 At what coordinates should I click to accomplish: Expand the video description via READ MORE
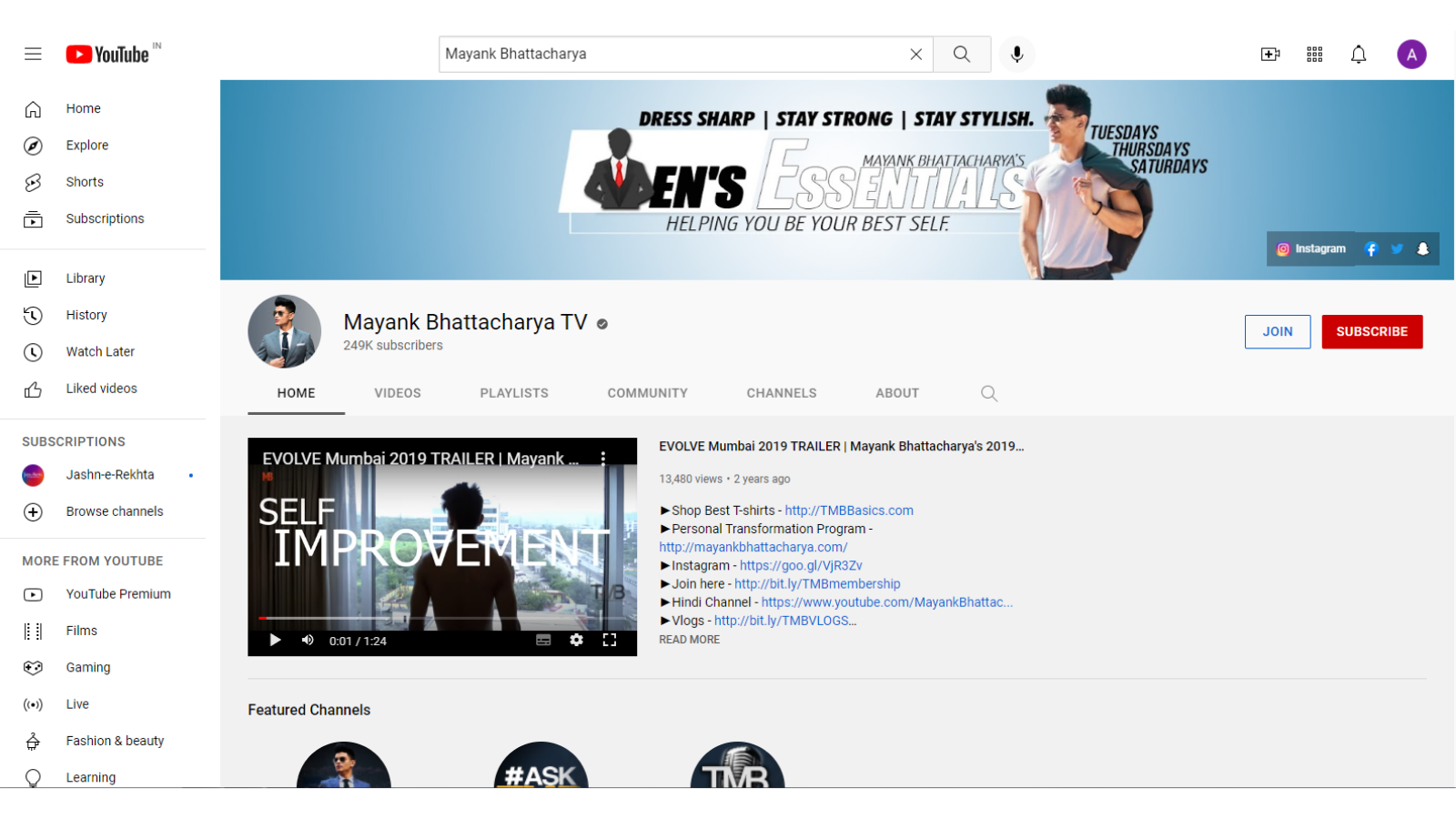[689, 639]
